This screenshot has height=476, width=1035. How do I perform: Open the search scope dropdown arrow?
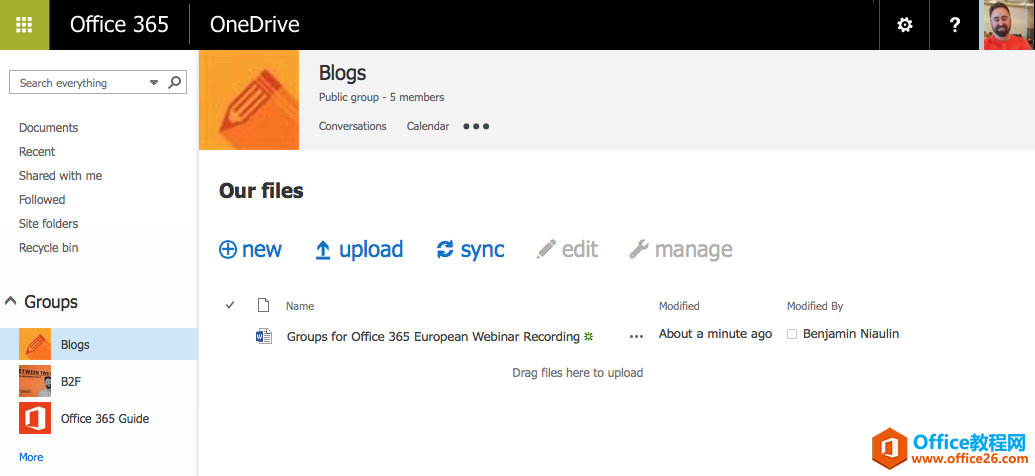(x=154, y=83)
